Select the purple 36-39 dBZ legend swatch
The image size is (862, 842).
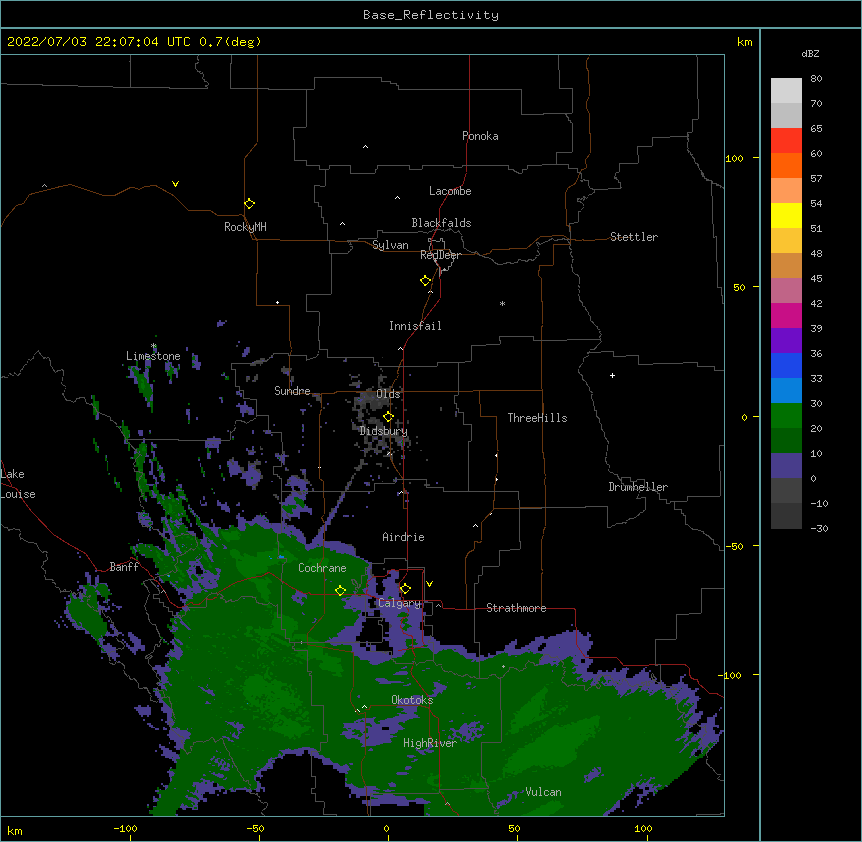[786, 340]
